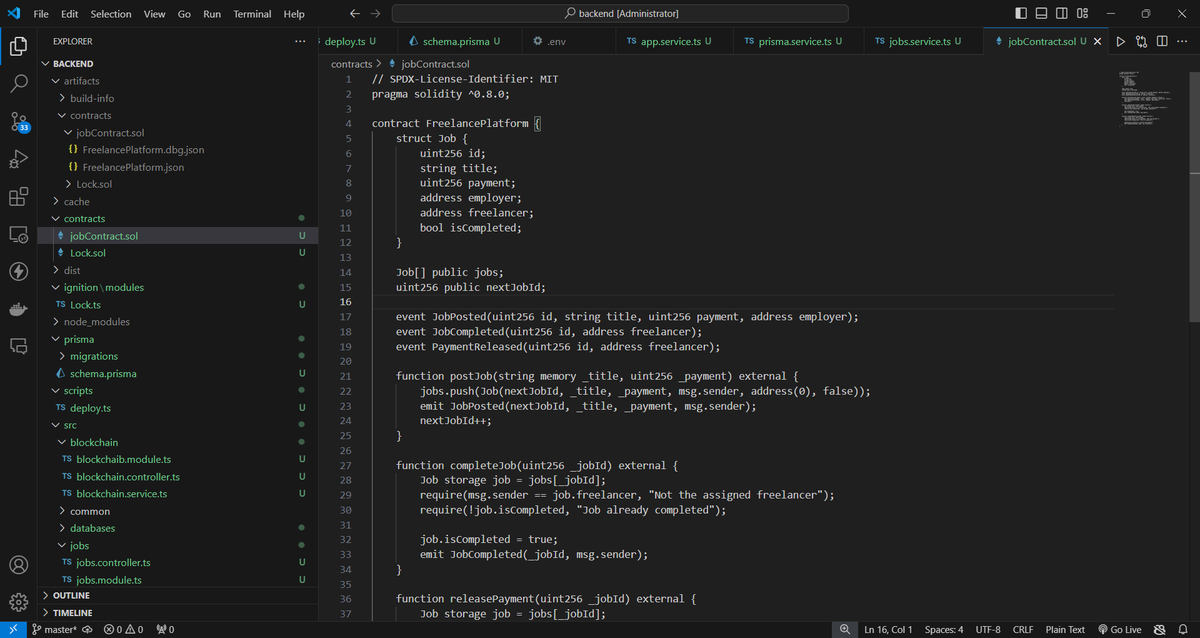
Task: Open the remote window indicator in the status bar
Action: (x=13, y=629)
